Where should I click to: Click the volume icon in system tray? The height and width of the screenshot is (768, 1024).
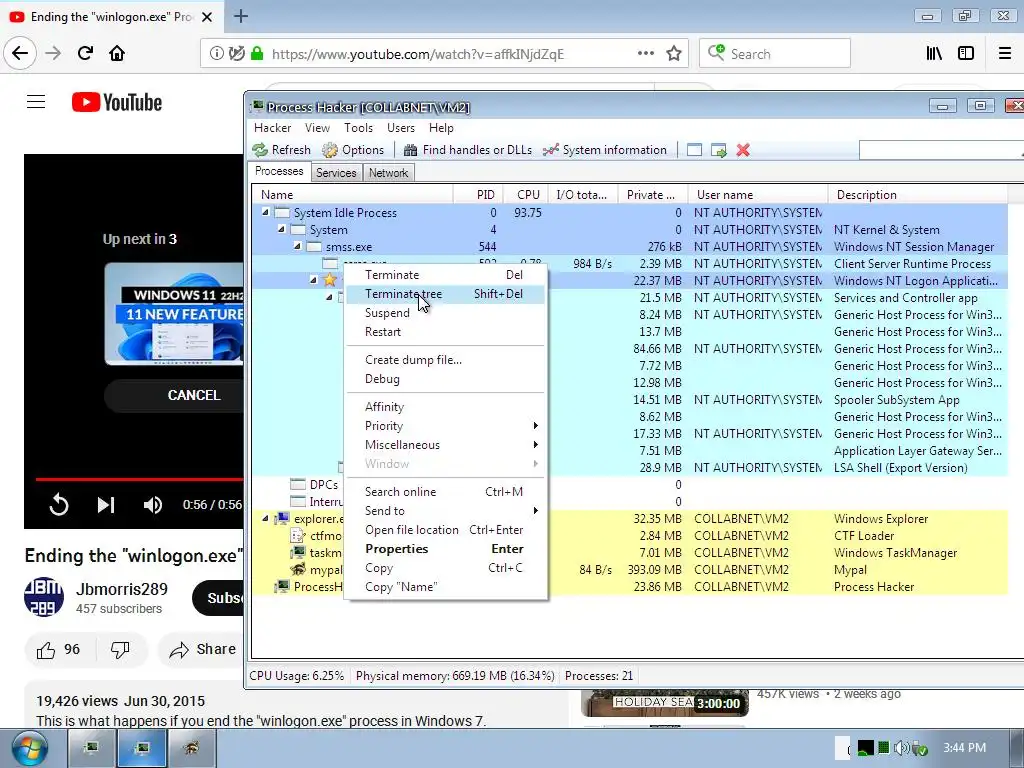[x=901, y=748]
